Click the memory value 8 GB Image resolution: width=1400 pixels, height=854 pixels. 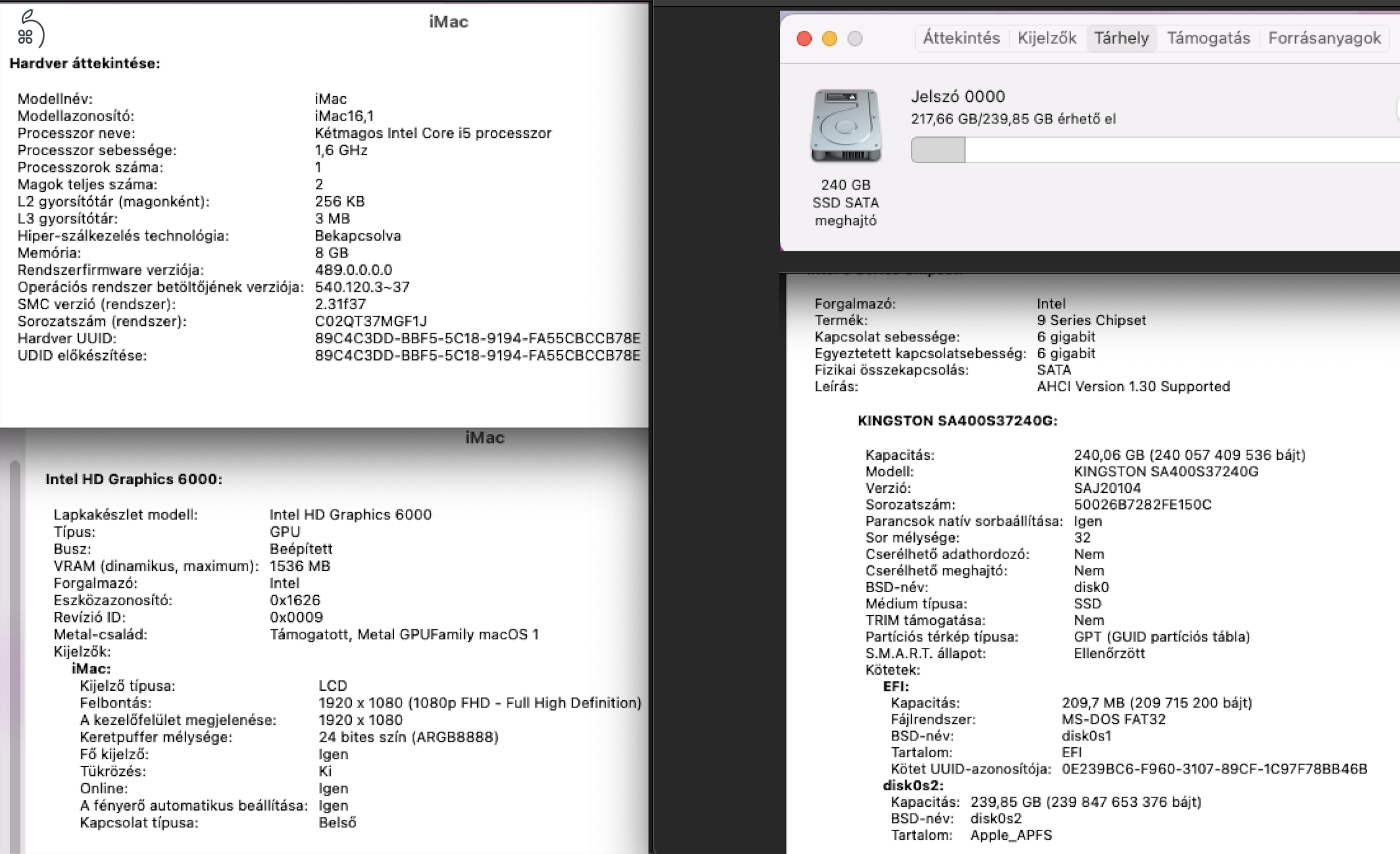tap(331, 253)
